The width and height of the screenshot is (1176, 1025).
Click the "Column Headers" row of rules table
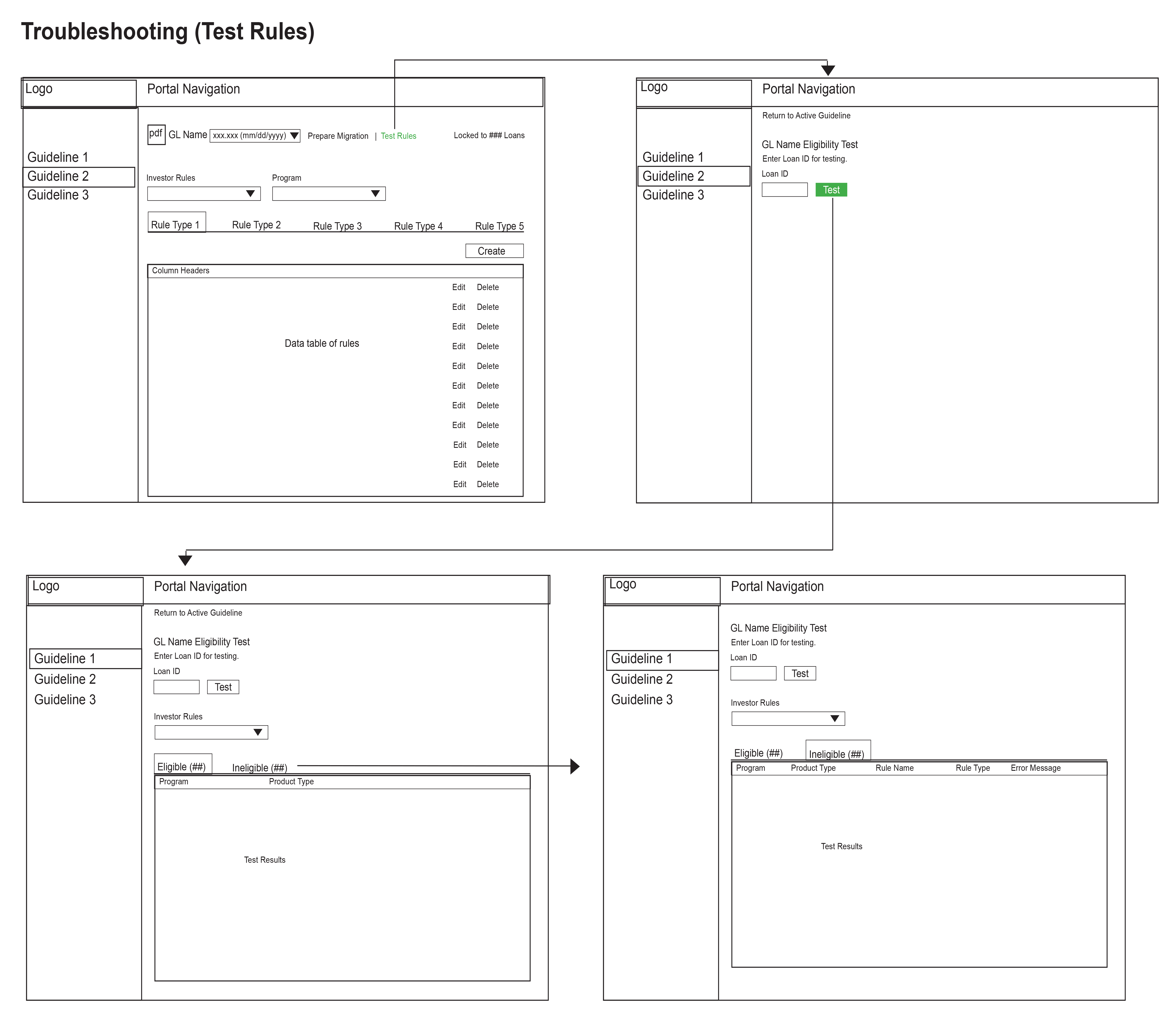pyautogui.click(x=335, y=271)
